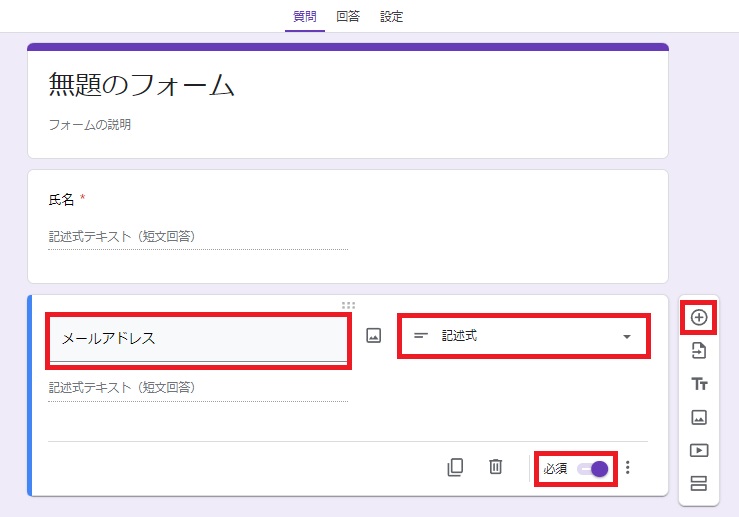This screenshot has width=739, height=517.
Task: Click the short answer placeholder under メールアドレス
Action: 198,388
